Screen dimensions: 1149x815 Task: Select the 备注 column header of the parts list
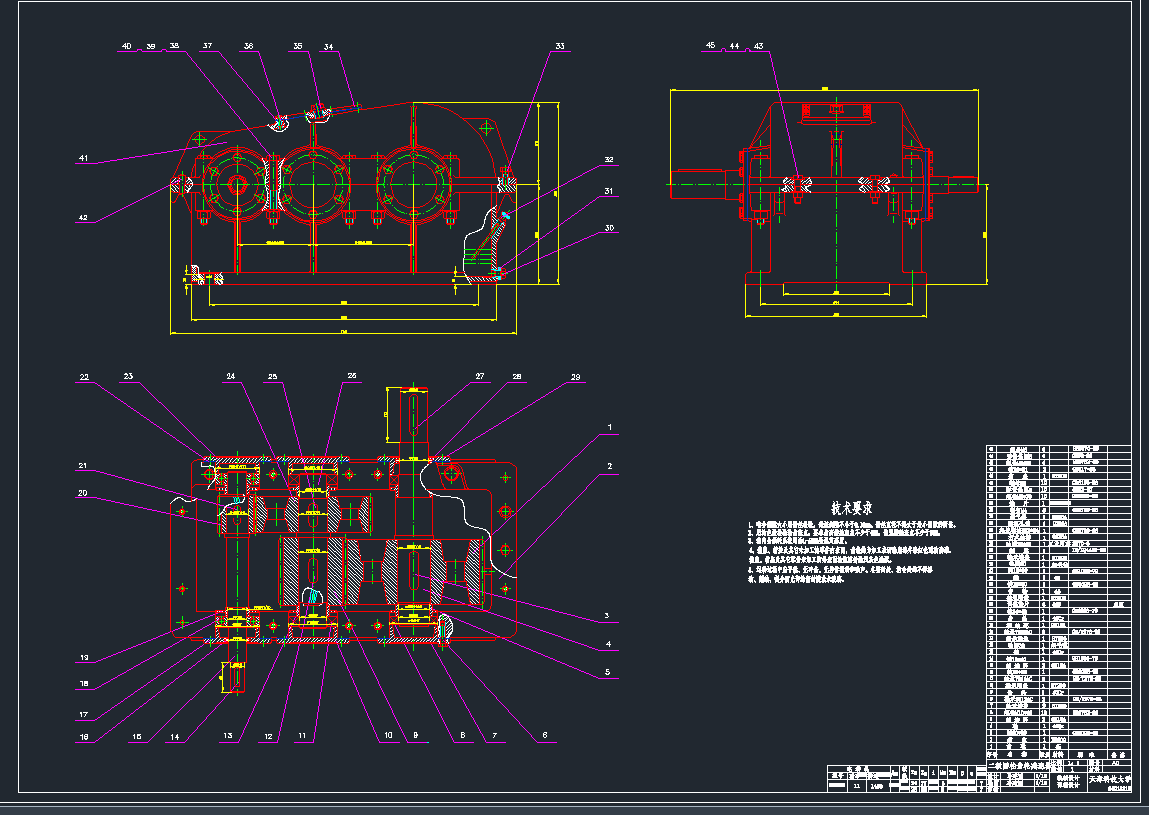(x=1119, y=755)
